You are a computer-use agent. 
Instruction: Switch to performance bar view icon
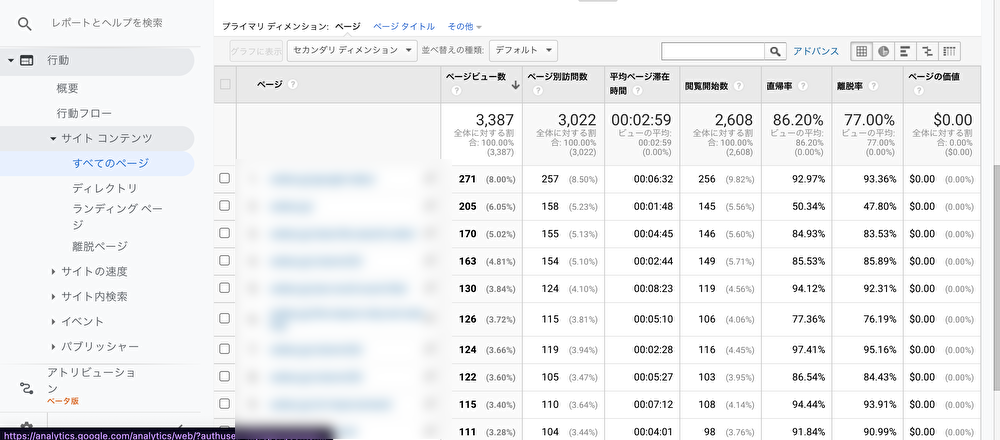click(x=905, y=51)
